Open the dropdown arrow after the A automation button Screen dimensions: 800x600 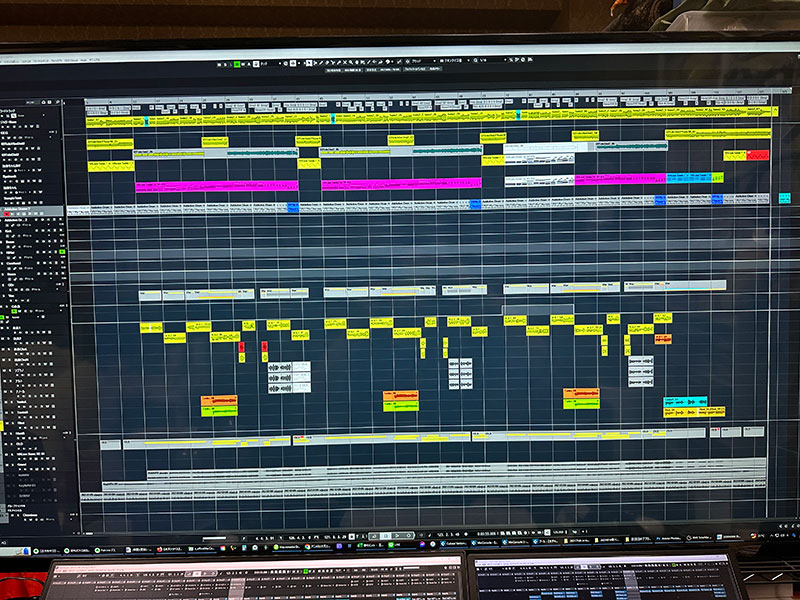pyautogui.click(x=280, y=64)
